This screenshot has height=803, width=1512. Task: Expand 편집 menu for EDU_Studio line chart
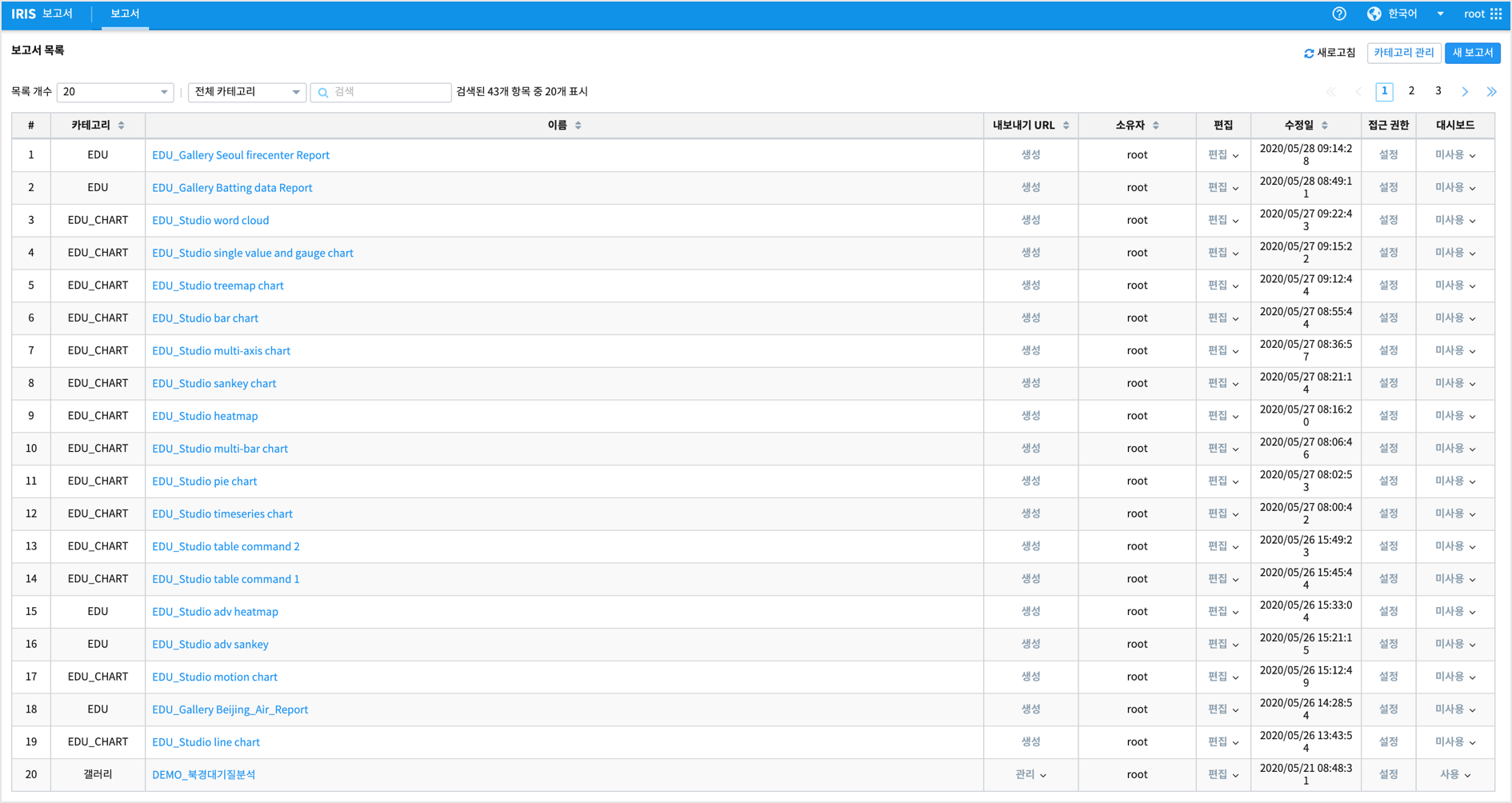coord(1223,742)
